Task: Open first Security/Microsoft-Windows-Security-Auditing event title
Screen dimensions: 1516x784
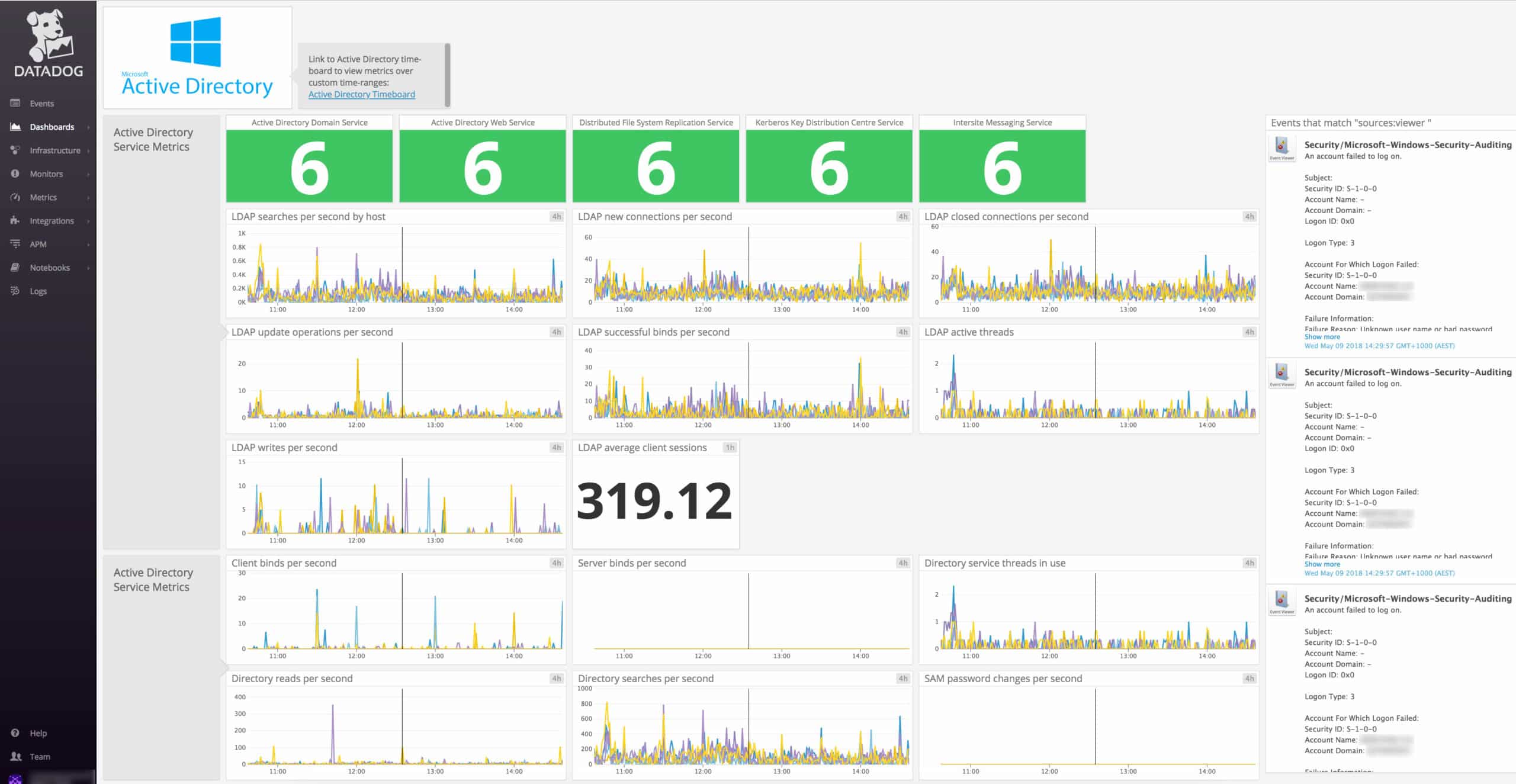Action: 1408,144
